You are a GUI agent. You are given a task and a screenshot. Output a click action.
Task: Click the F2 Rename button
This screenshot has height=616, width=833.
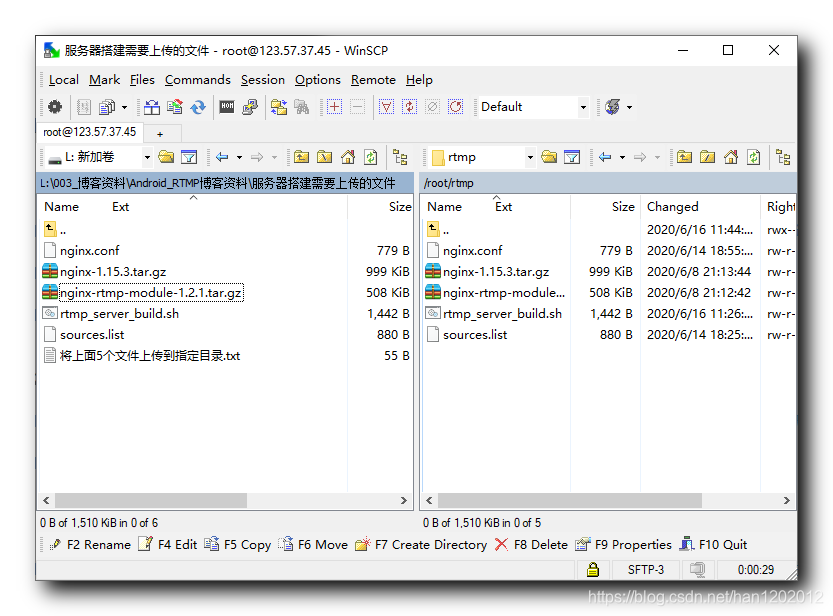90,545
